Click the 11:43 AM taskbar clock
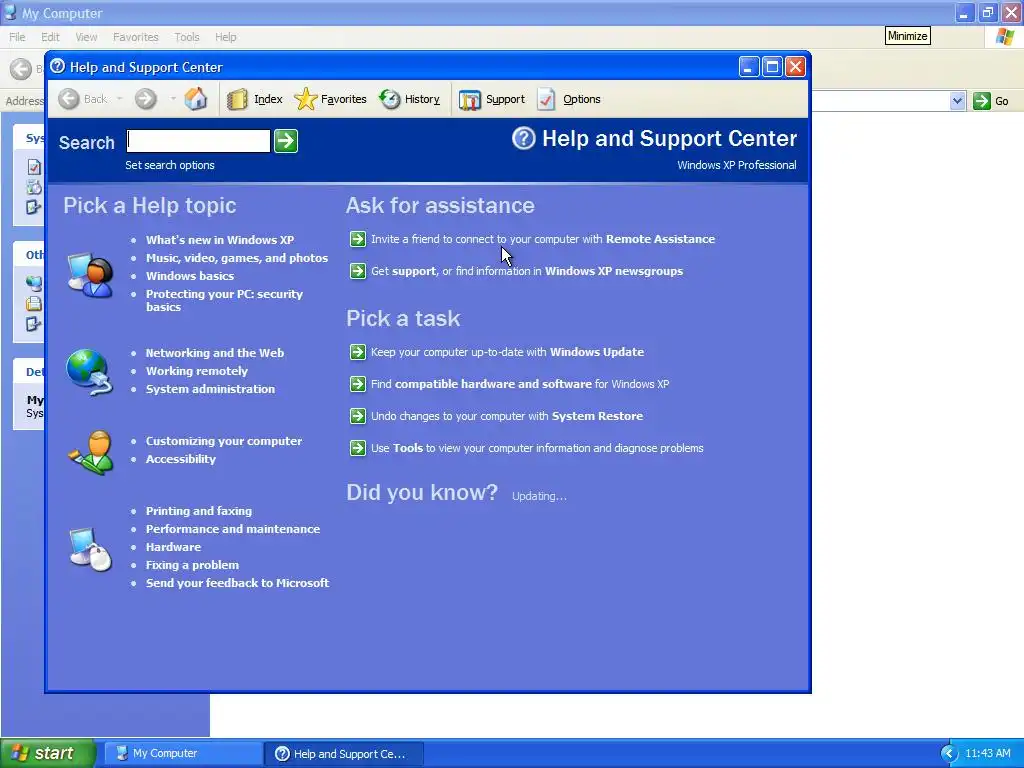The width and height of the screenshot is (1024, 768). (987, 754)
